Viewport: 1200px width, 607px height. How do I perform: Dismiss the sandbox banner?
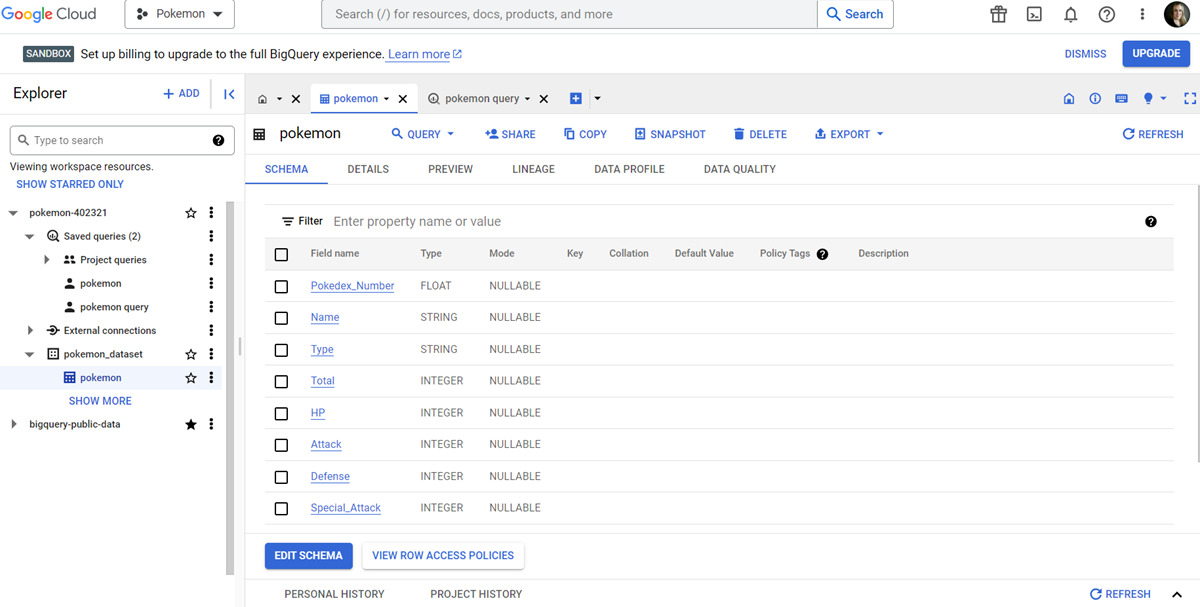coord(1086,54)
